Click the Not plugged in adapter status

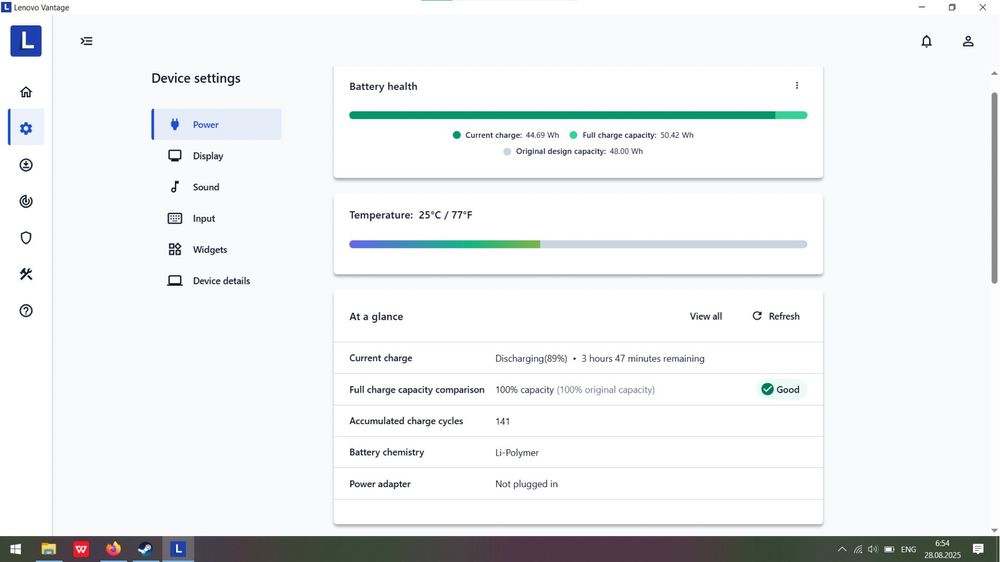coord(526,484)
